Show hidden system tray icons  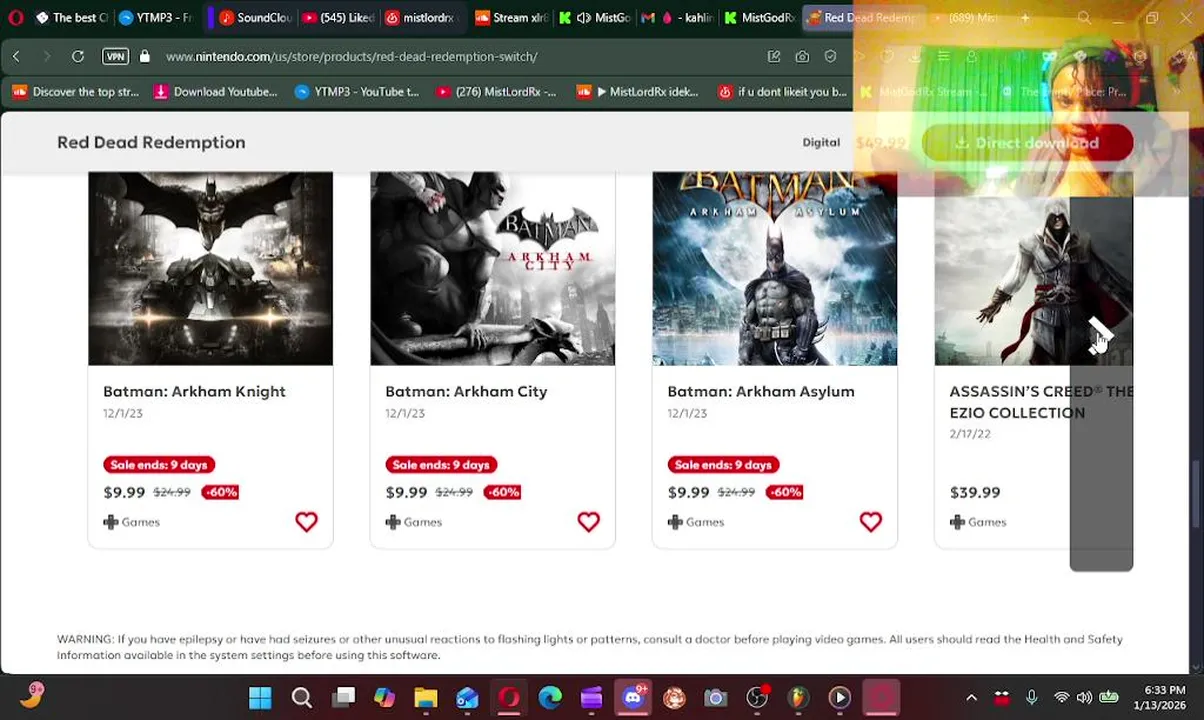tap(971, 698)
